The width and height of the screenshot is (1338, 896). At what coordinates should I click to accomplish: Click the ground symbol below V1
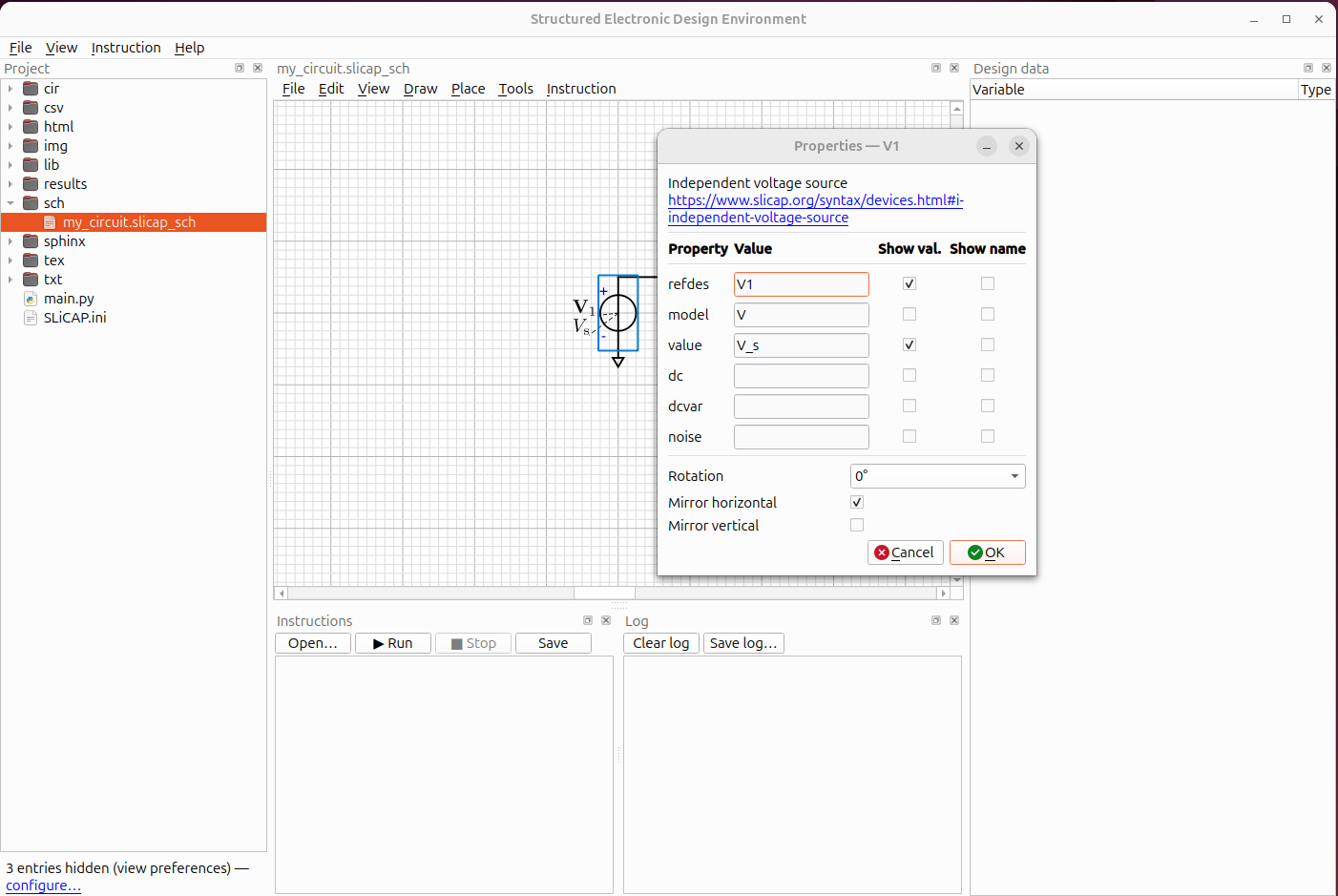618,361
